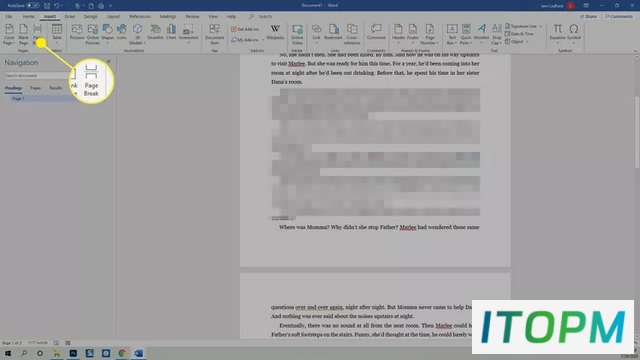
Task: Open the Equation dropdown
Action: (558, 34)
